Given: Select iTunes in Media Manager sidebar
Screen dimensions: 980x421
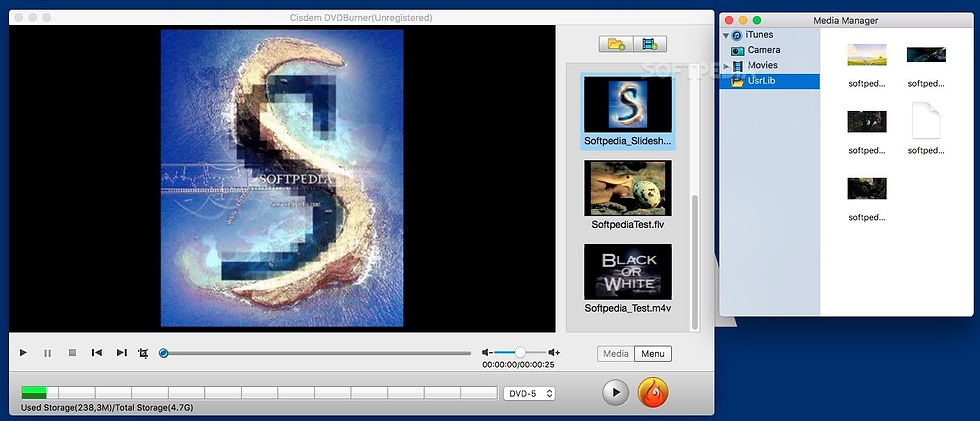Looking at the screenshot, I should (x=759, y=35).
